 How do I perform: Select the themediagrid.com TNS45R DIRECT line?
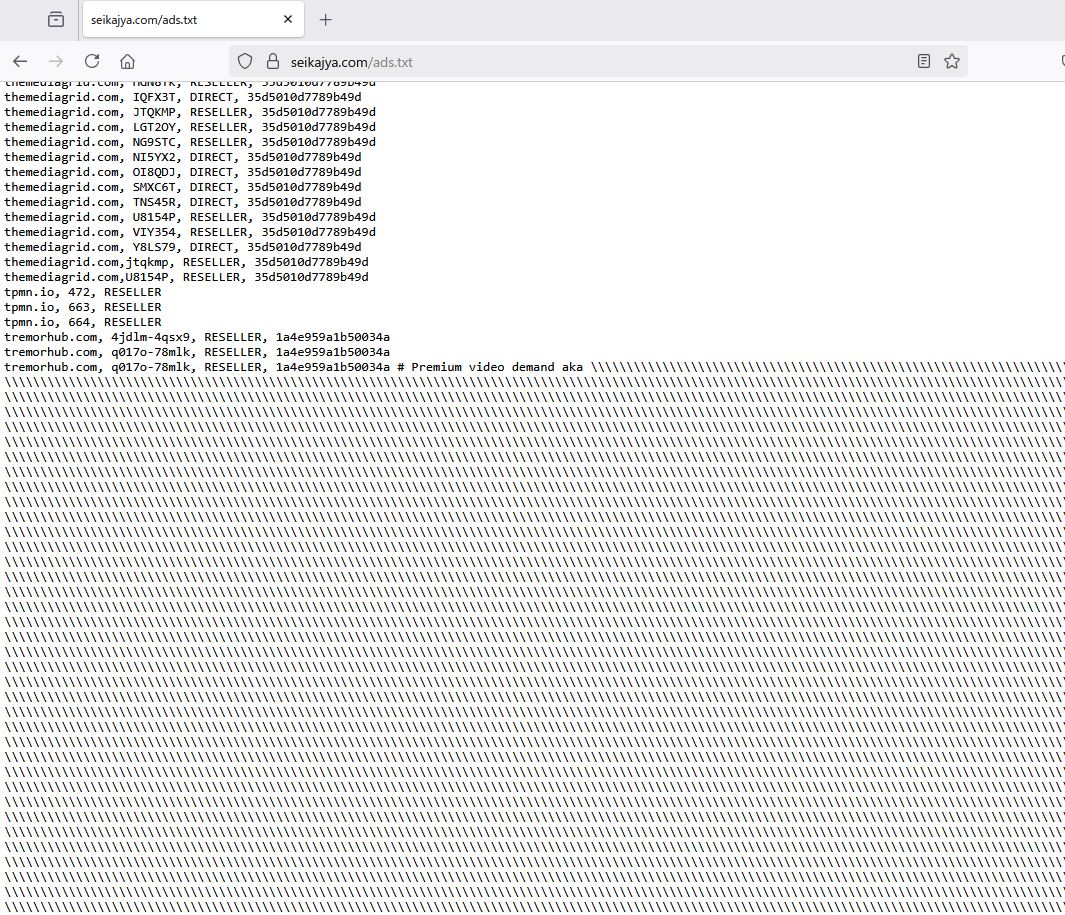(x=183, y=202)
